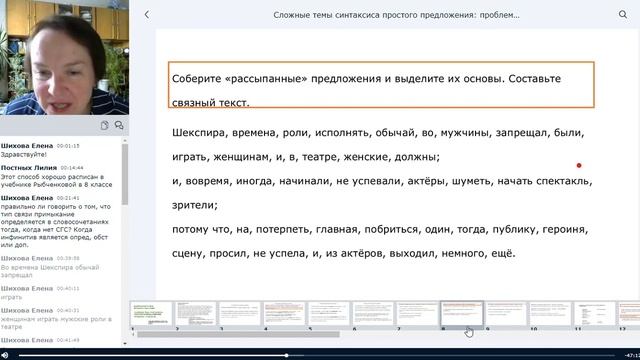The image size is (640, 360).
Task: Select slide thumbnail number 2
Action: 196,313
